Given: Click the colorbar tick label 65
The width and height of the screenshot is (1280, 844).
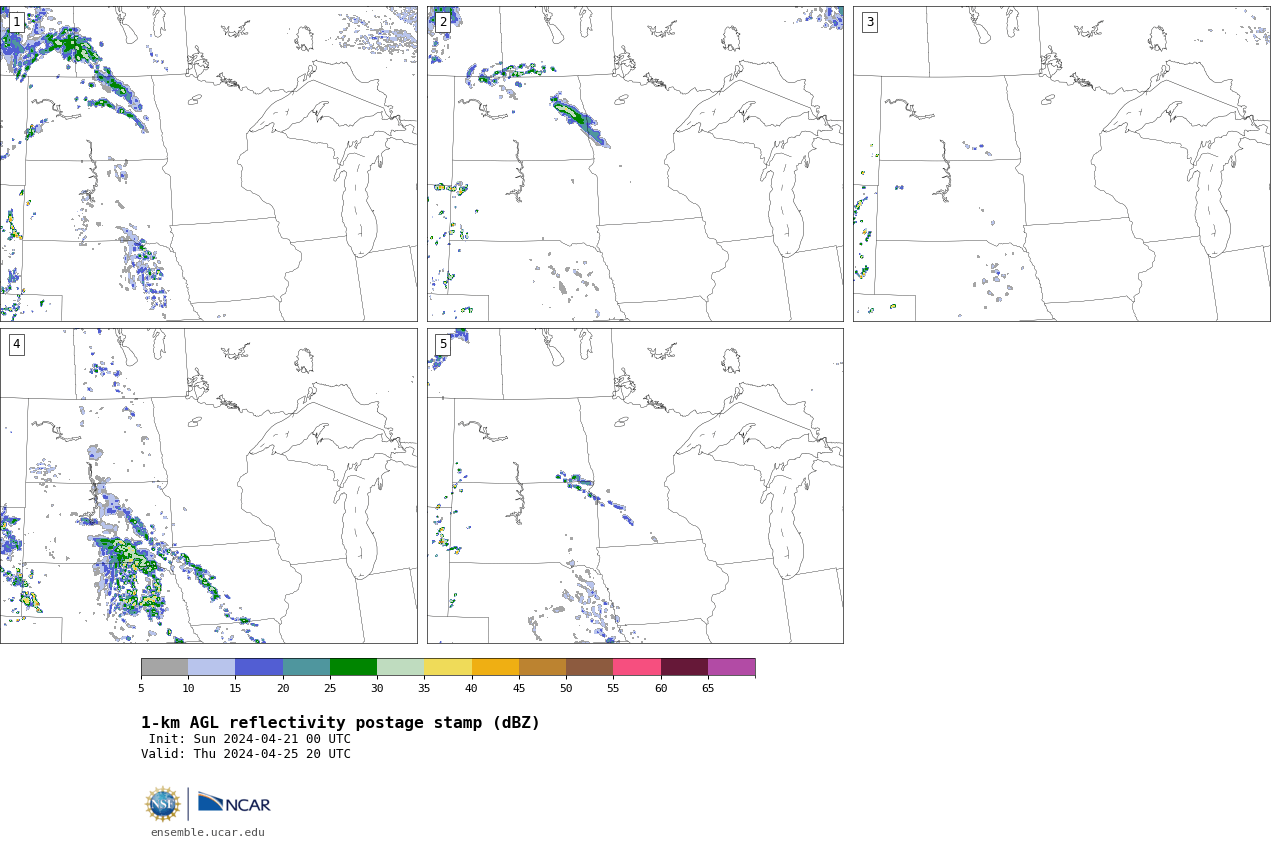Looking at the screenshot, I should pos(708,688).
